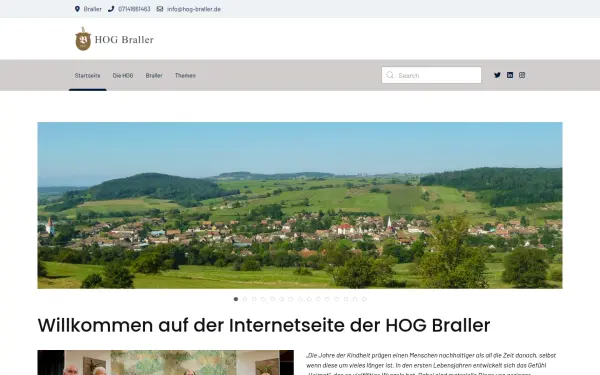The image size is (600, 375).
Task: Click the phone number 07141881463
Action: click(134, 9)
